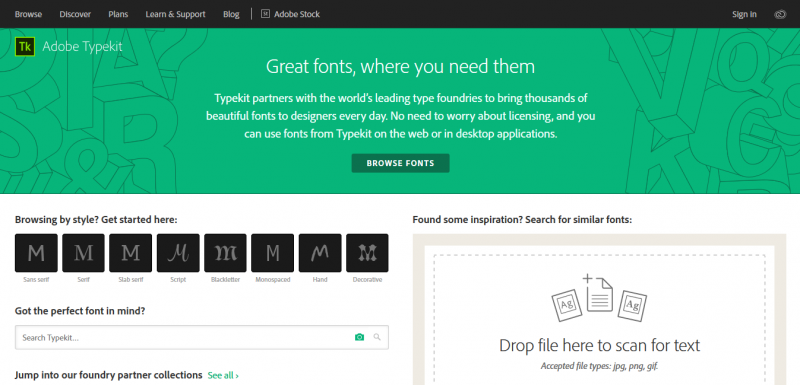Choose the Slab serif style tile
Image resolution: width=800 pixels, height=385 pixels.
tap(131, 253)
